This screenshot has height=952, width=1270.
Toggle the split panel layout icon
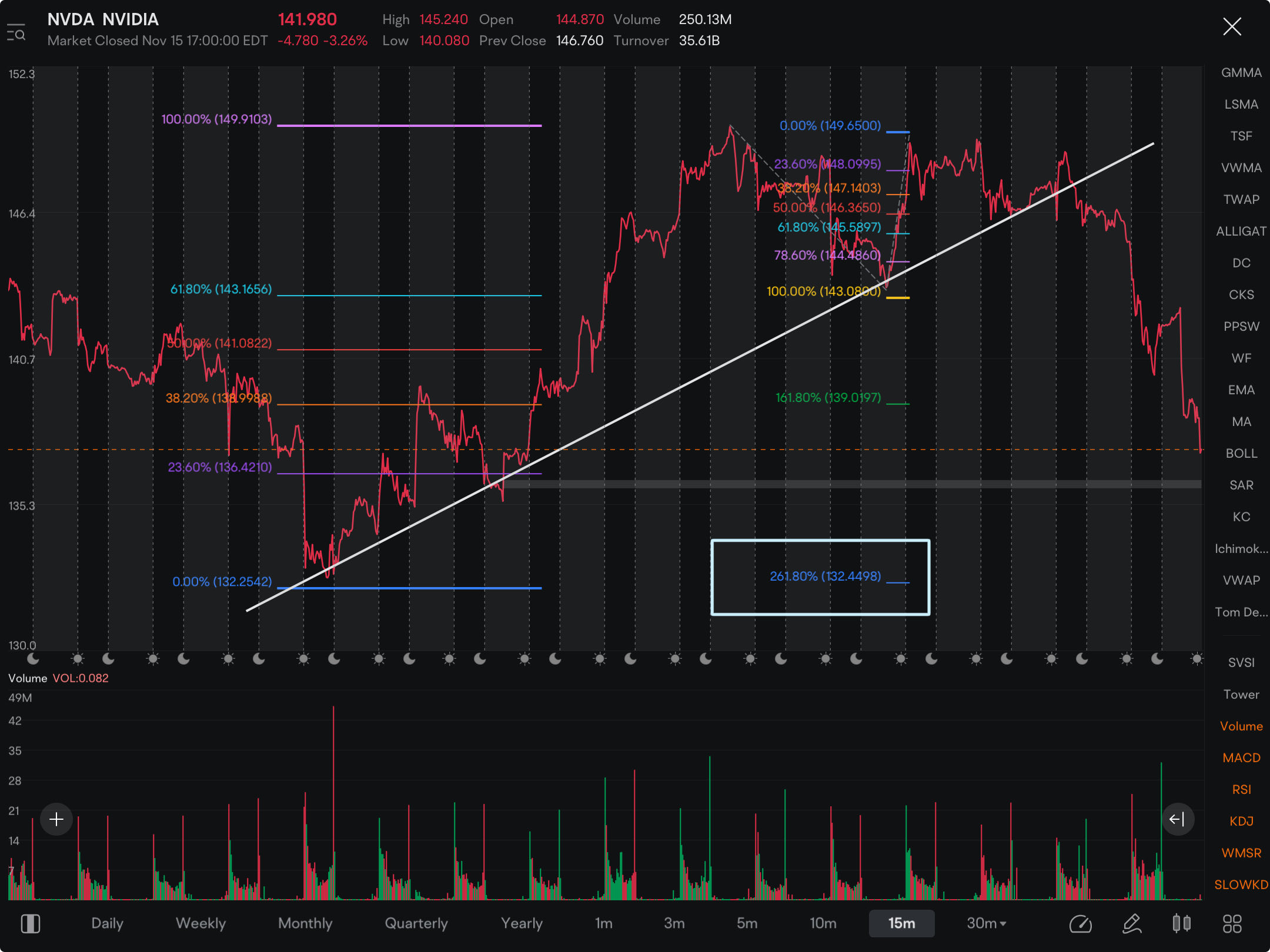pyautogui.click(x=31, y=924)
